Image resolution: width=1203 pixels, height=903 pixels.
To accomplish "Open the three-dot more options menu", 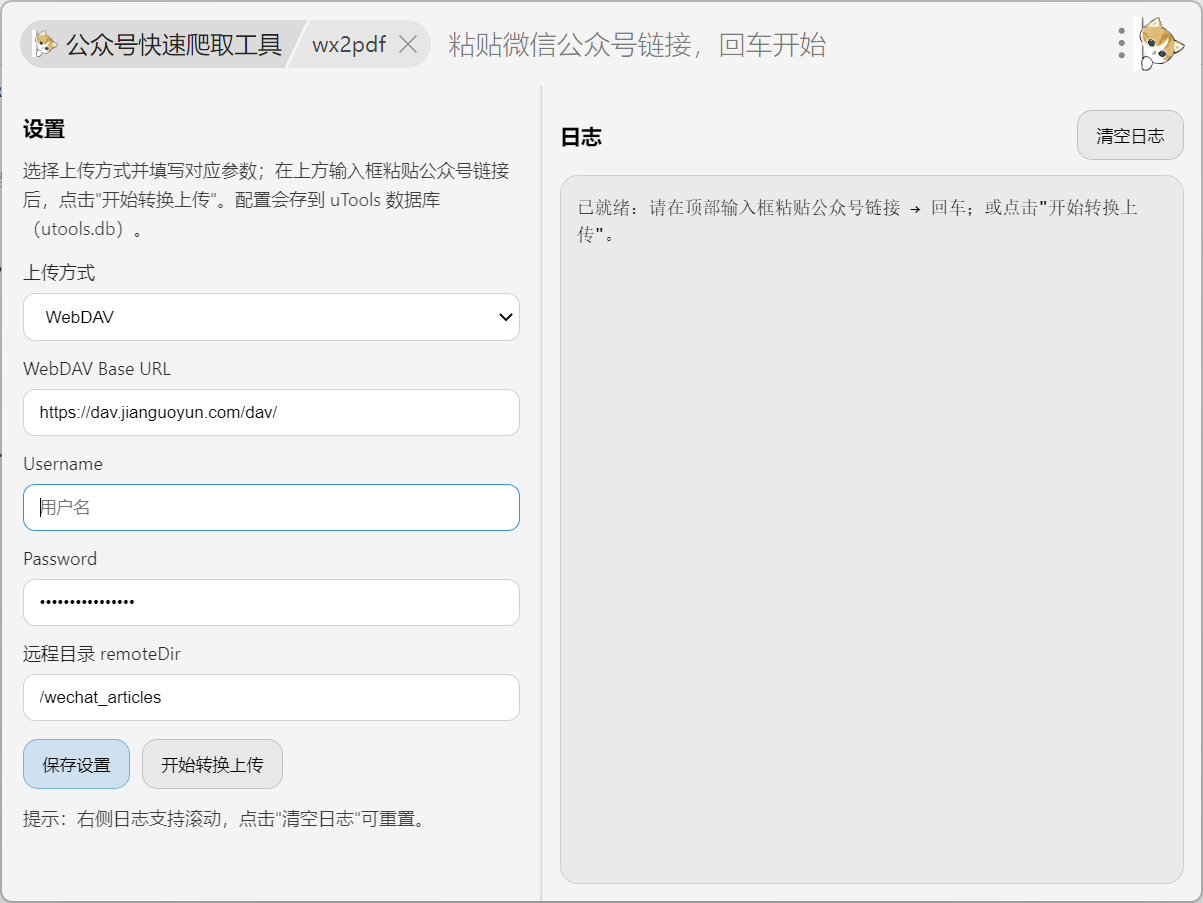I will [1122, 43].
